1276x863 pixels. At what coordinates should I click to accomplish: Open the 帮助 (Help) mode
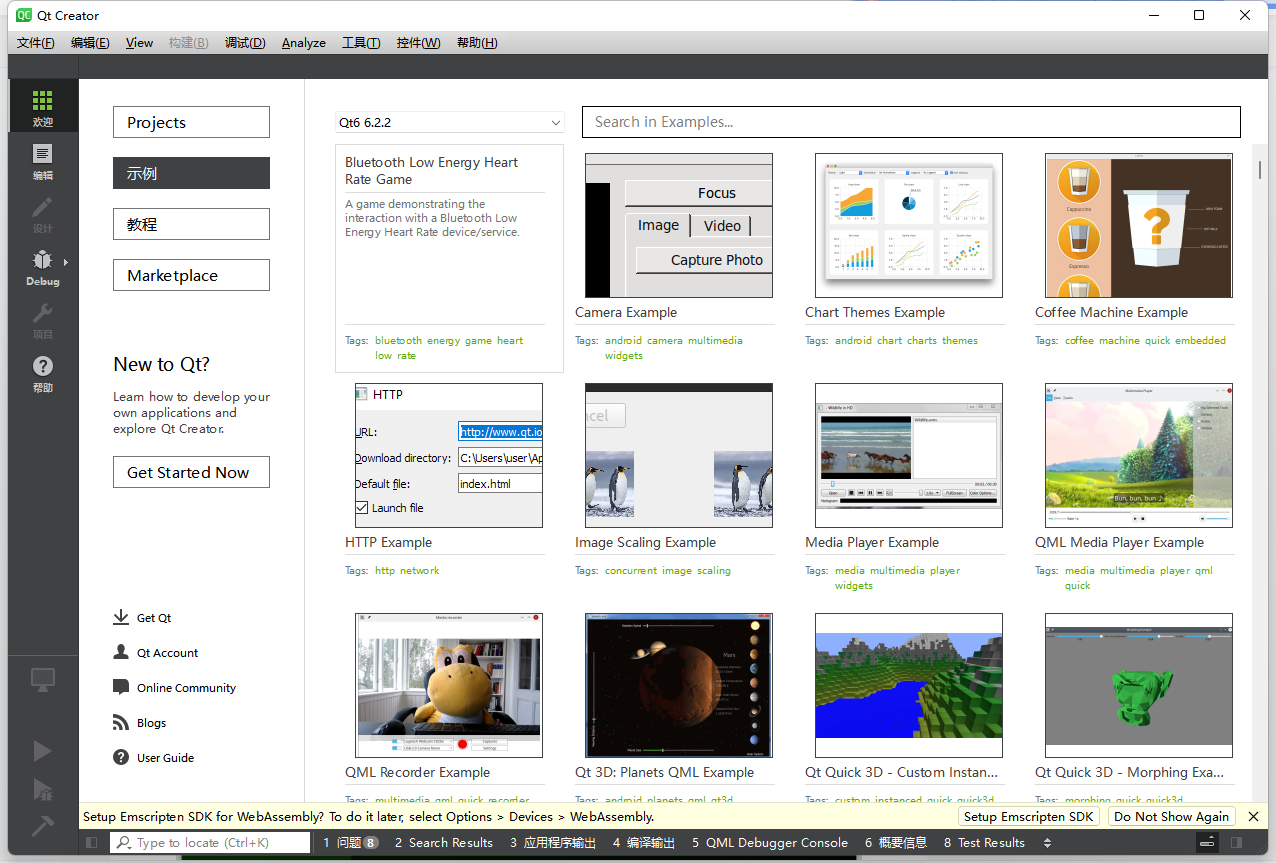[42, 373]
